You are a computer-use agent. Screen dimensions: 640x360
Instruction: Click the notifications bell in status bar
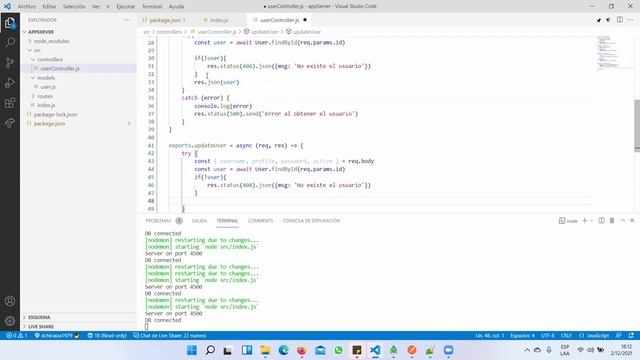[631, 336]
